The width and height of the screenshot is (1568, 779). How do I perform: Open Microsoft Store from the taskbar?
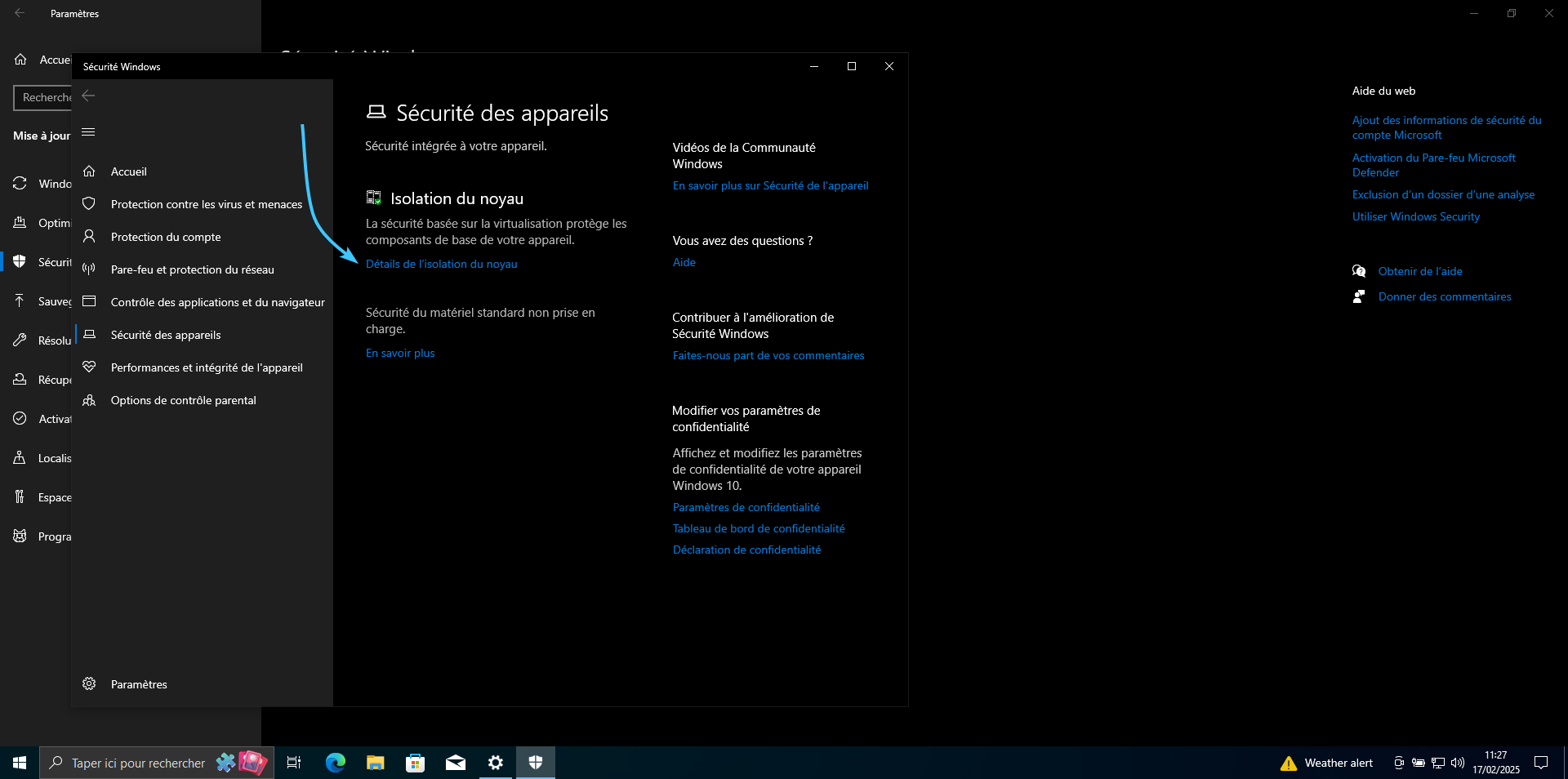click(x=415, y=763)
